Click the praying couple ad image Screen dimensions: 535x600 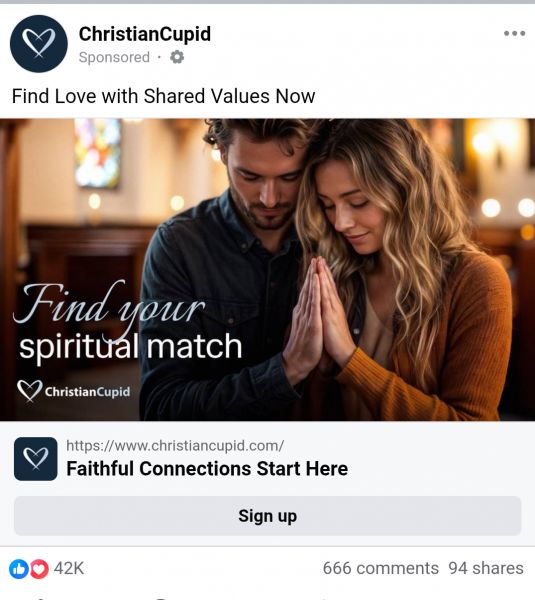pos(268,269)
